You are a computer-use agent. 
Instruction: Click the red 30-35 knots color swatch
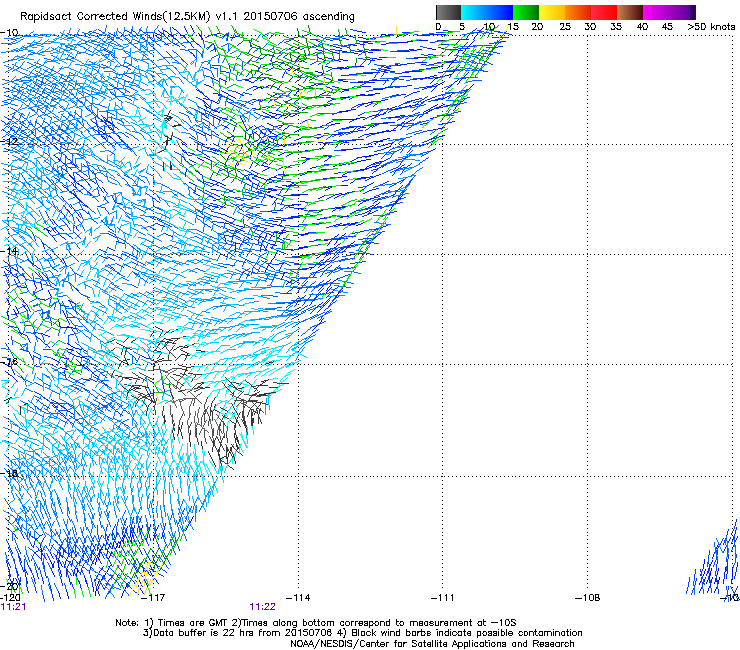pyautogui.click(x=604, y=12)
